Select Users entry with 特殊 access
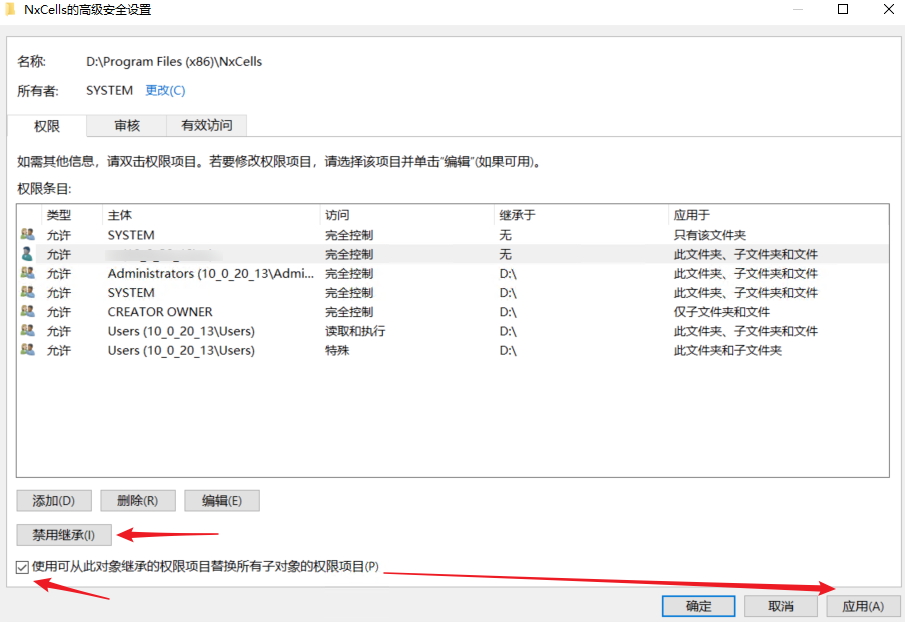The width and height of the screenshot is (905, 622). coord(452,350)
